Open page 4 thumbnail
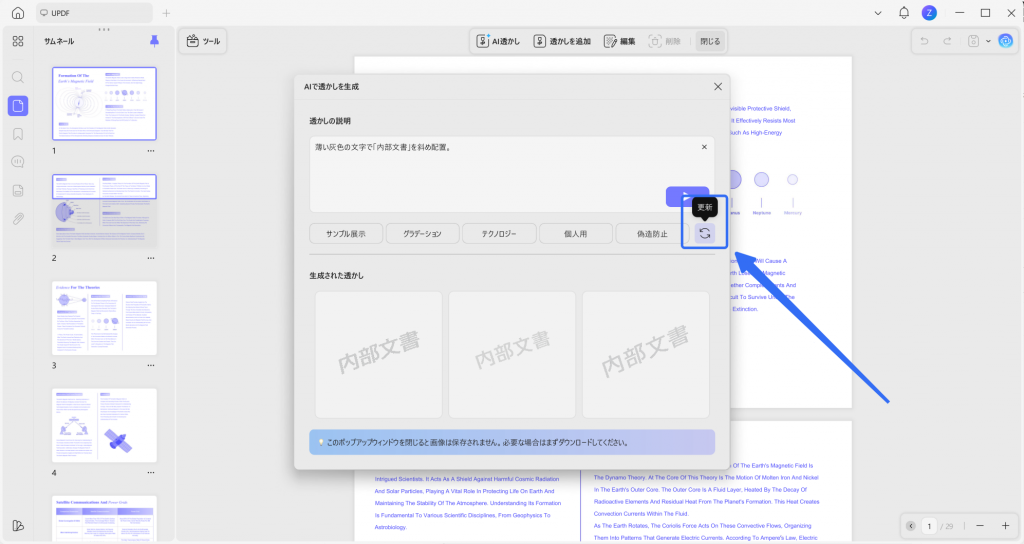Image resolution: width=1024 pixels, height=544 pixels. [x=104, y=425]
